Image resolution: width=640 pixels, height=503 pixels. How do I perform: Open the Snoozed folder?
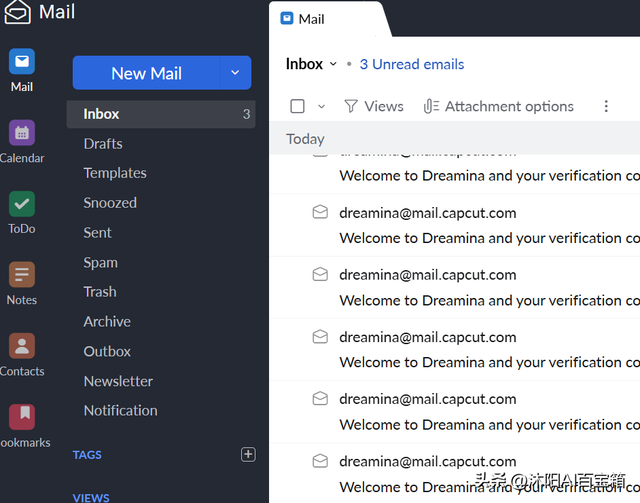click(x=110, y=203)
